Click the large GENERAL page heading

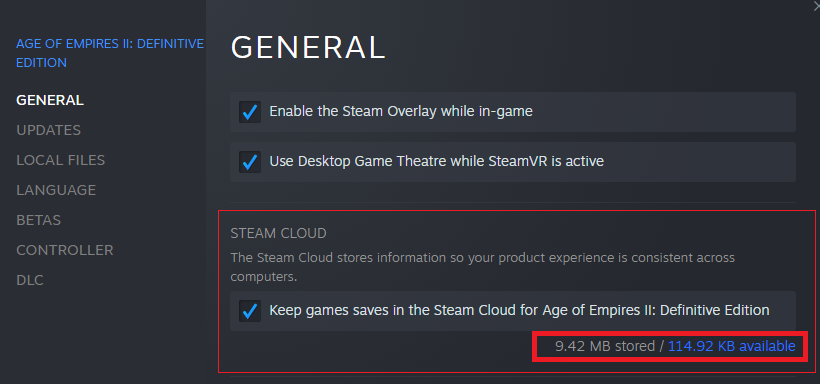pyautogui.click(x=308, y=47)
